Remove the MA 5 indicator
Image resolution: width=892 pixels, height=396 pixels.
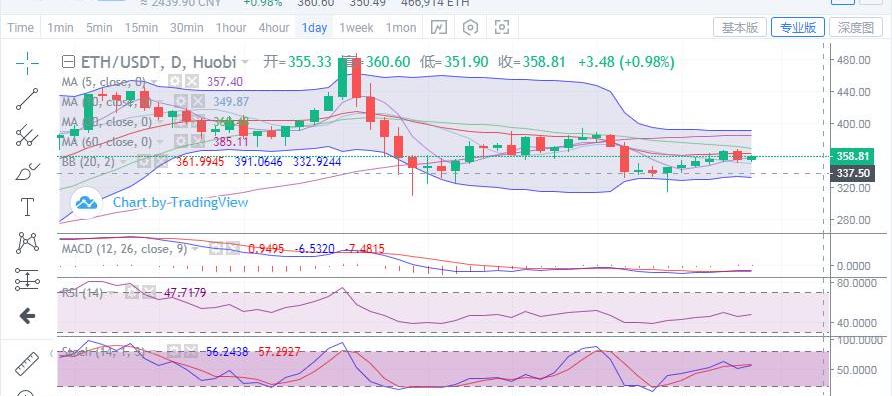click(192, 81)
